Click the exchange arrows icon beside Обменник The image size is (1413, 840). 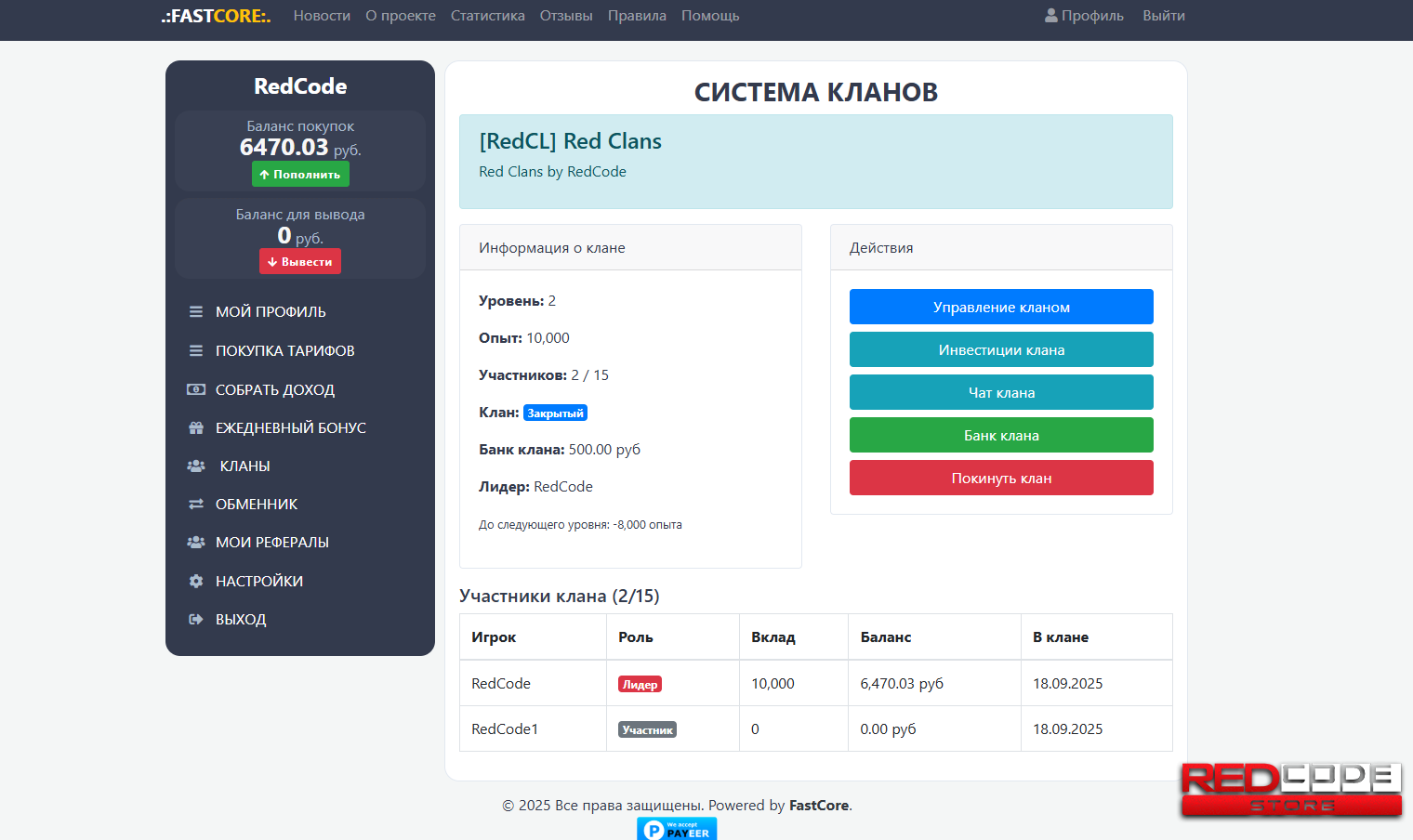(x=196, y=505)
